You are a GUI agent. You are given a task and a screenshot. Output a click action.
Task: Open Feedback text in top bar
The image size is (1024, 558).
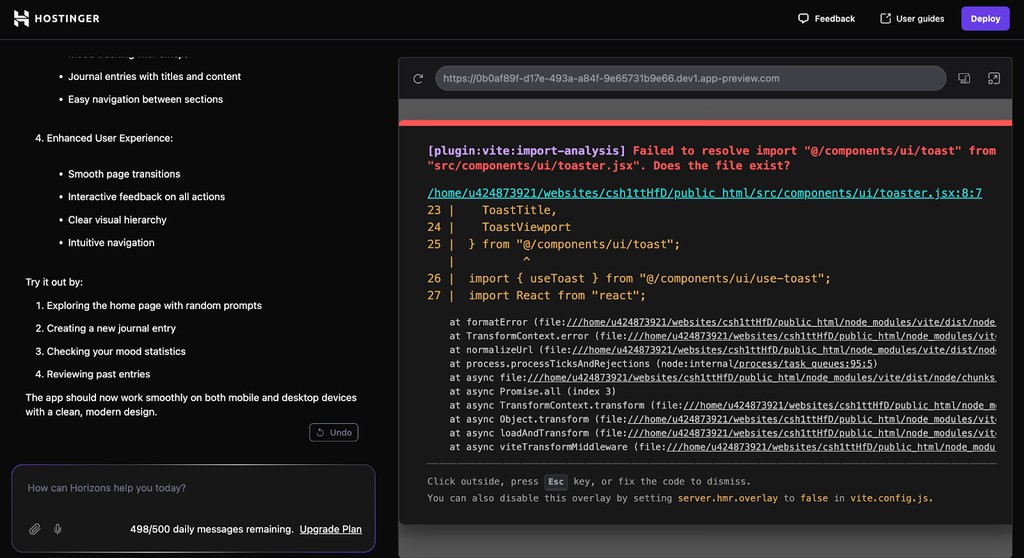[835, 19]
